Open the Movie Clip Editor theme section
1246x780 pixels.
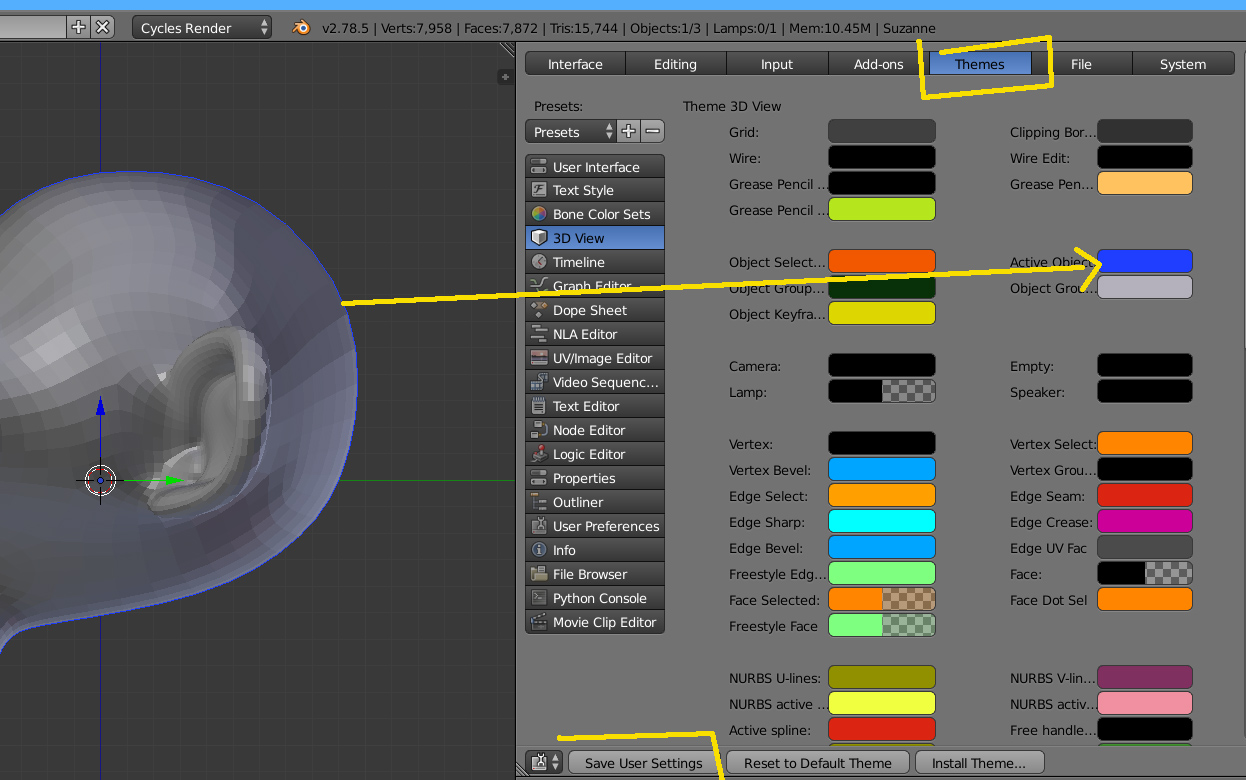pos(594,622)
